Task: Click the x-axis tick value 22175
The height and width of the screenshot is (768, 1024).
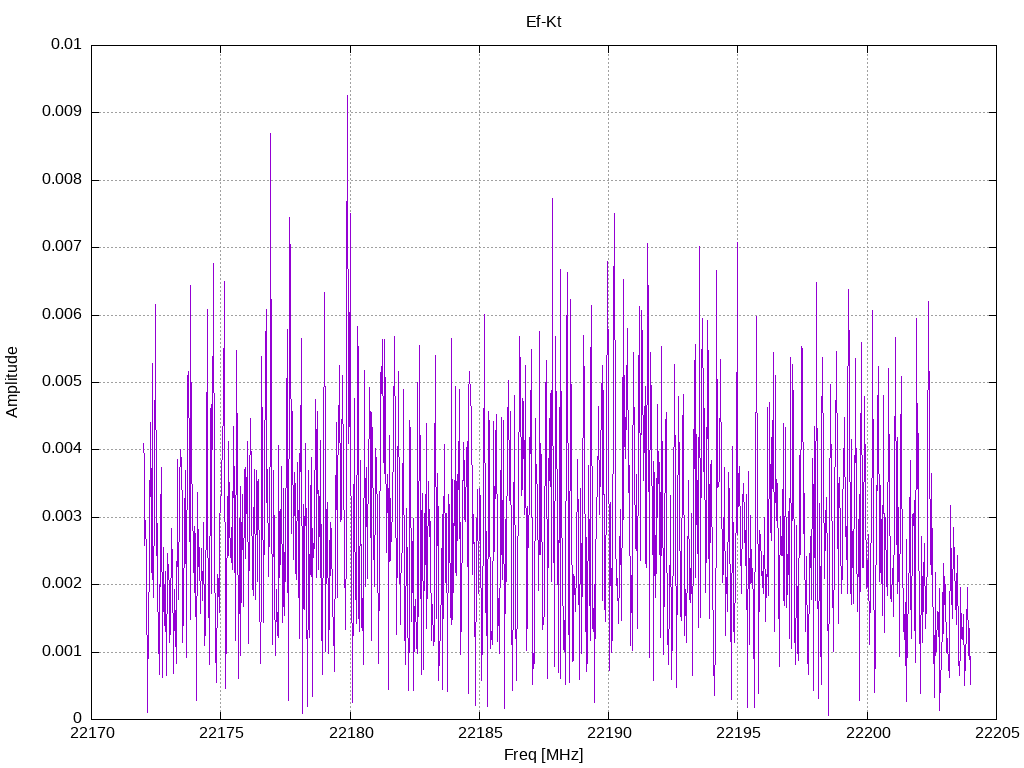Action: pos(221,733)
